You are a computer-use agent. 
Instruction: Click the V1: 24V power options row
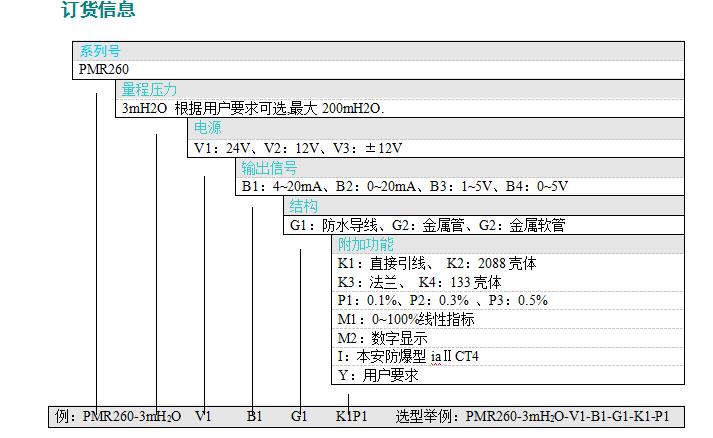298,148
